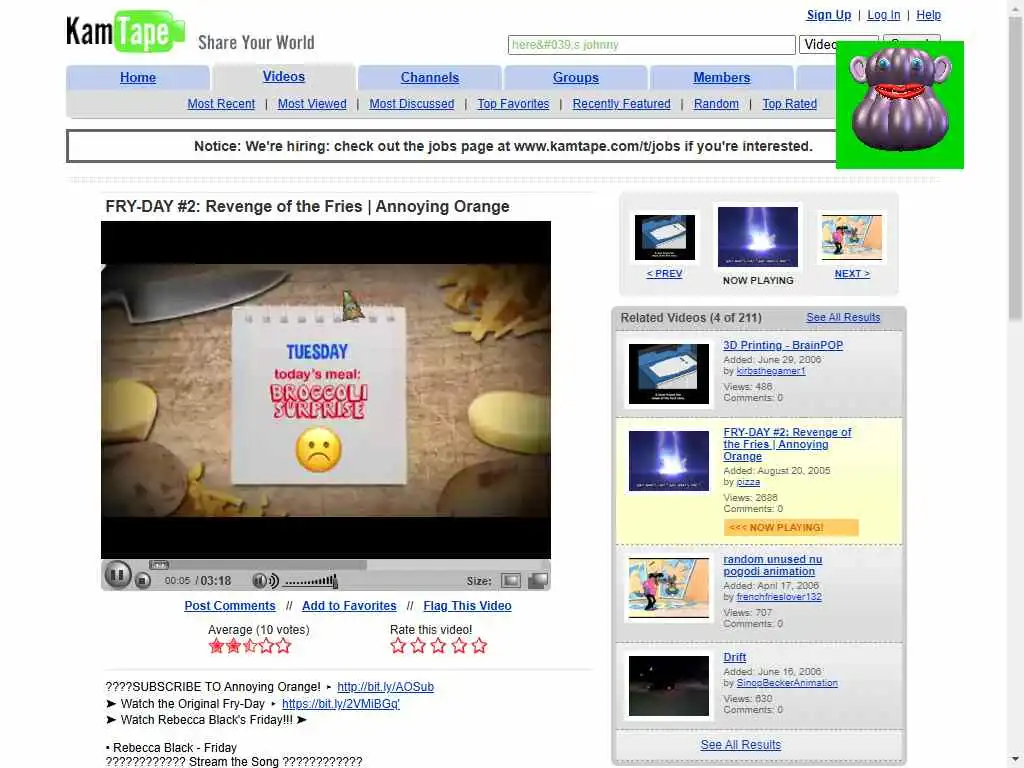Open the bit.ly/2VMiBGq link
The width and height of the screenshot is (1024, 768).
(x=341, y=704)
